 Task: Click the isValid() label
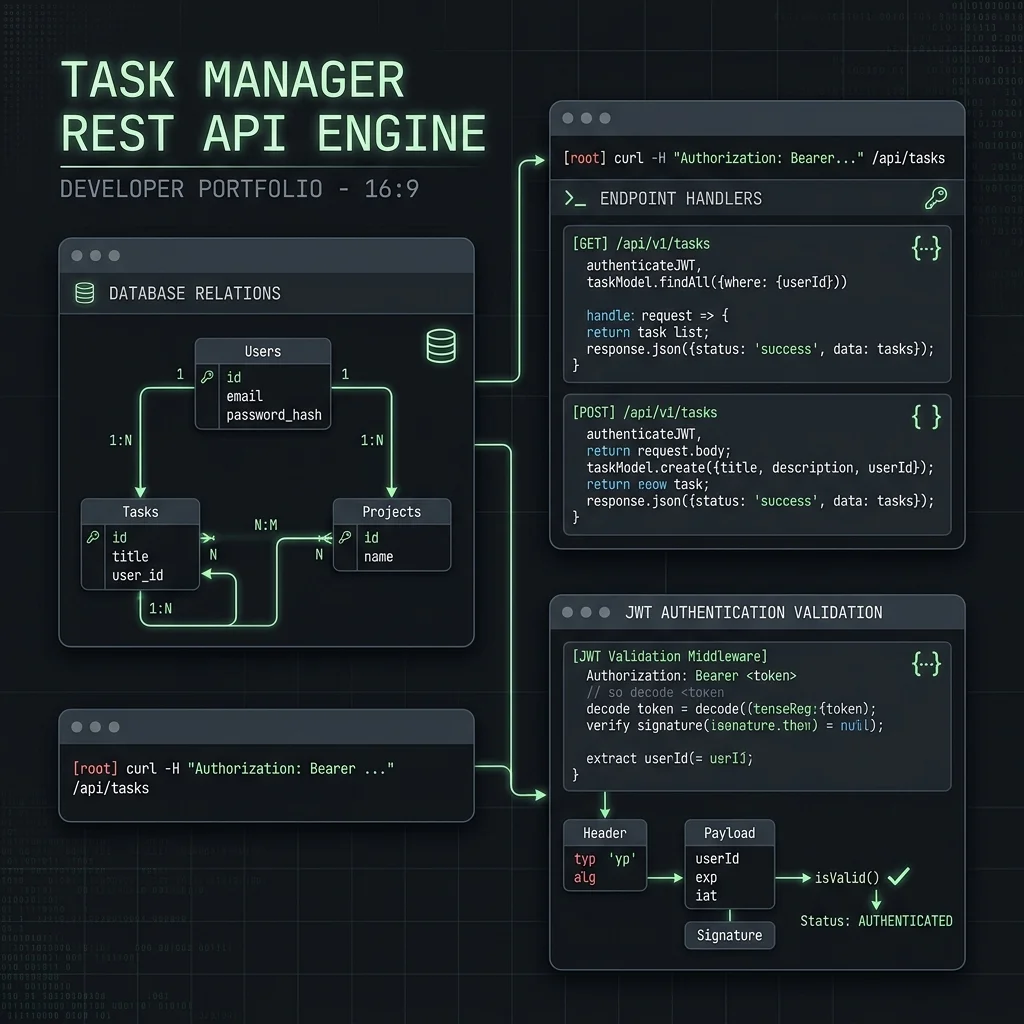pos(846,878)
